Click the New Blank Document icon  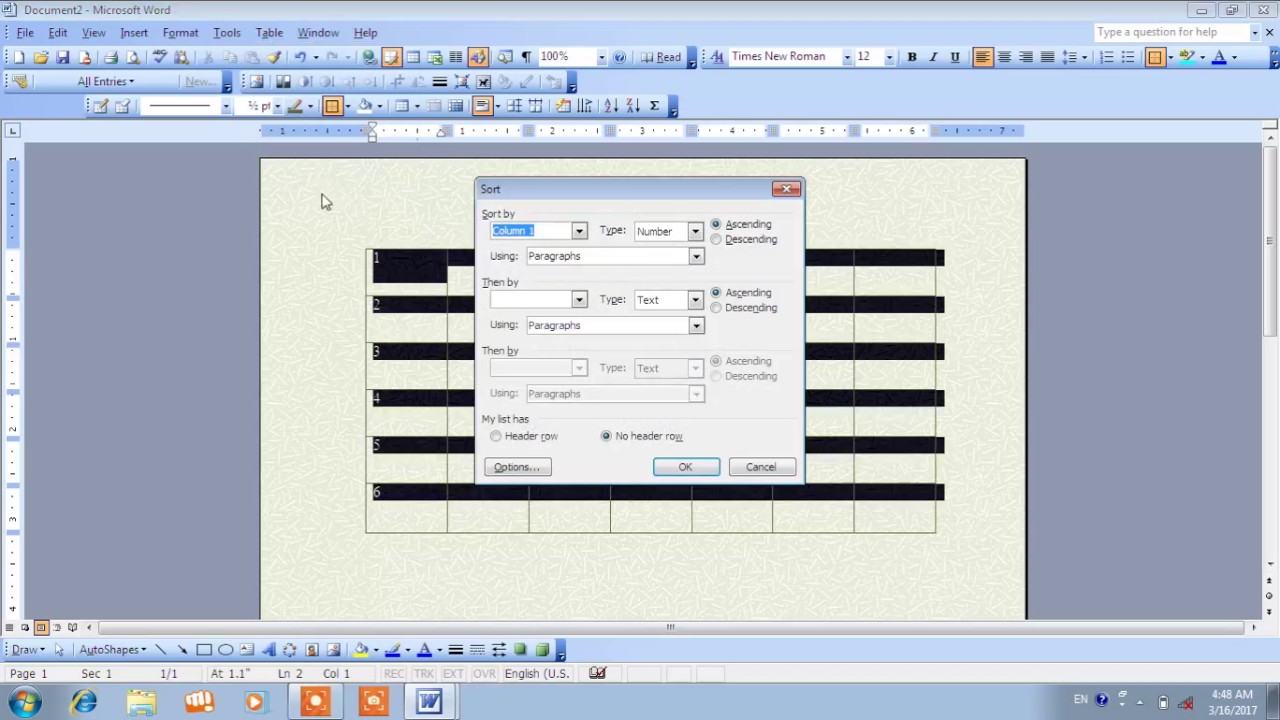[x=18, y=57]
